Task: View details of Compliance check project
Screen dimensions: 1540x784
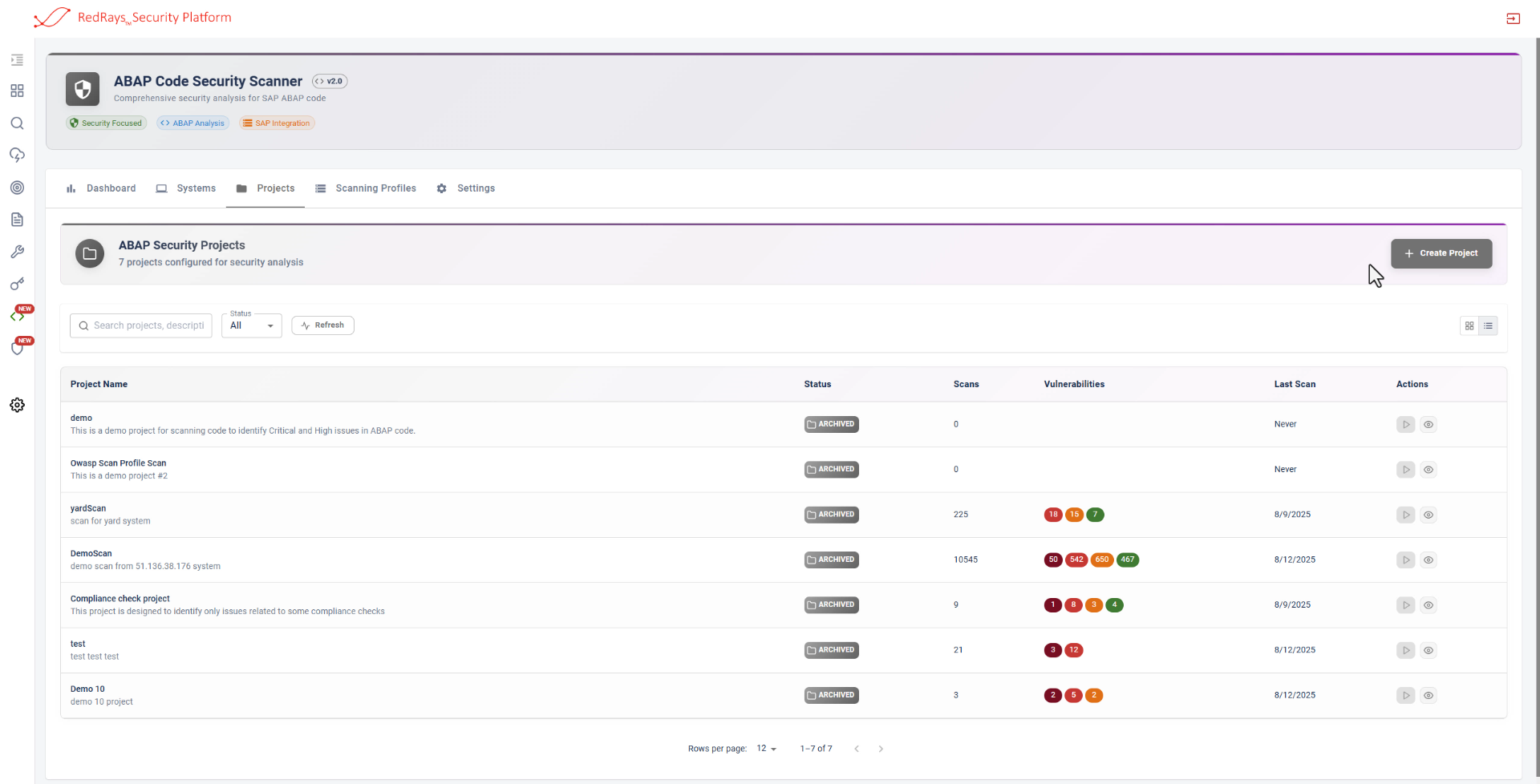Action: 1429,605
